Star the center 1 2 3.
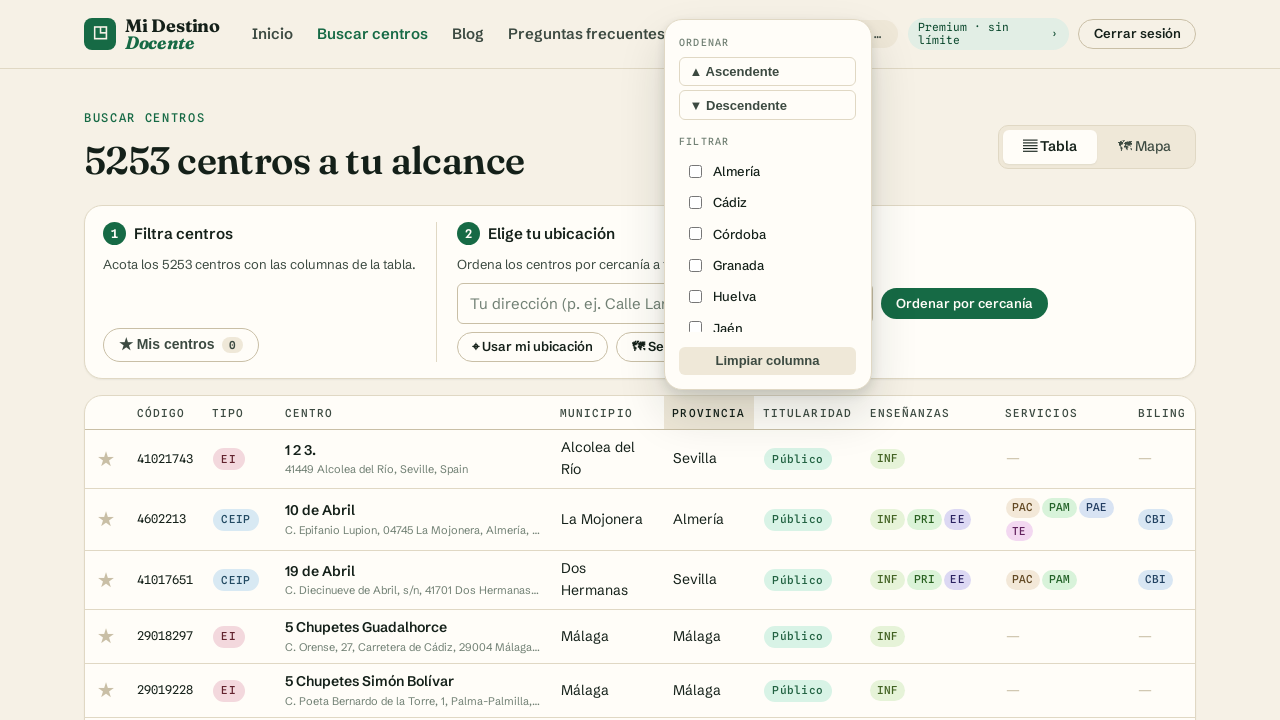1280x720 pixels. pyautogui.click(x=106, y=459)
